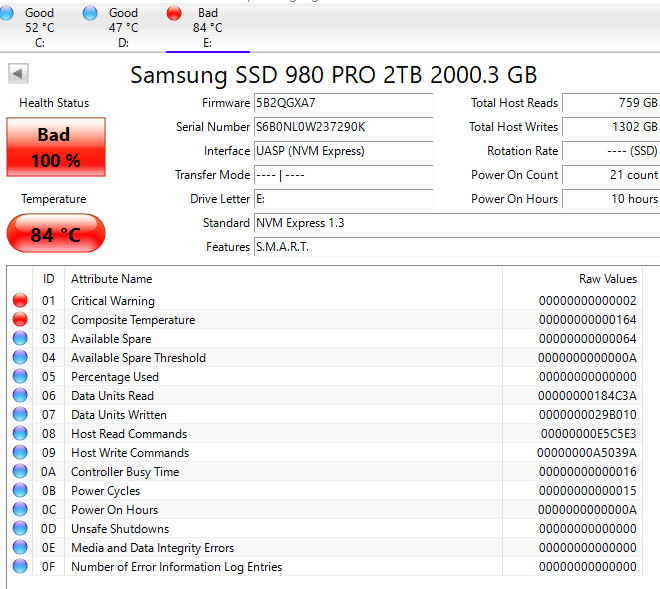The image size is (660, 589).
Task: Click the Total Host Writes value 1302 GB
Action: tap(611, 127)
